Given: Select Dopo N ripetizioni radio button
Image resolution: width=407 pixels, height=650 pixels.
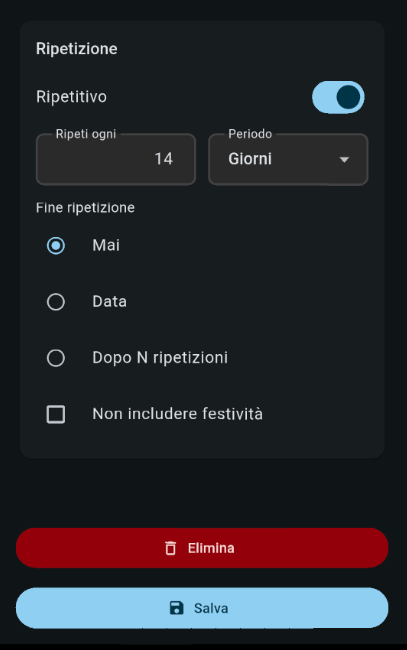Looking at the screenshot, I should pyautogui.click(x=56, y=358).
